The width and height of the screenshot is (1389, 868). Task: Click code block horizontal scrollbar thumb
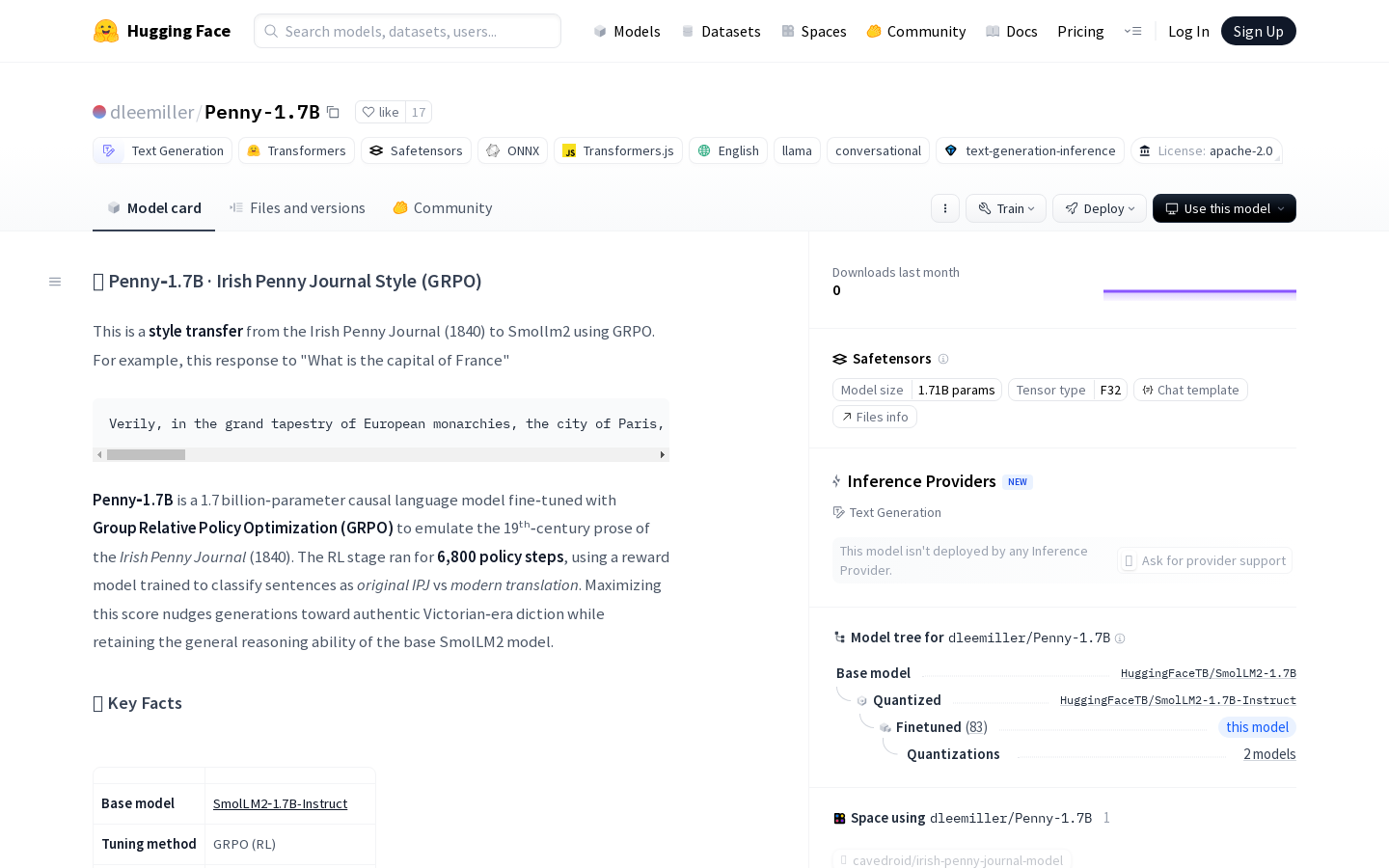[x=146, y=454]
